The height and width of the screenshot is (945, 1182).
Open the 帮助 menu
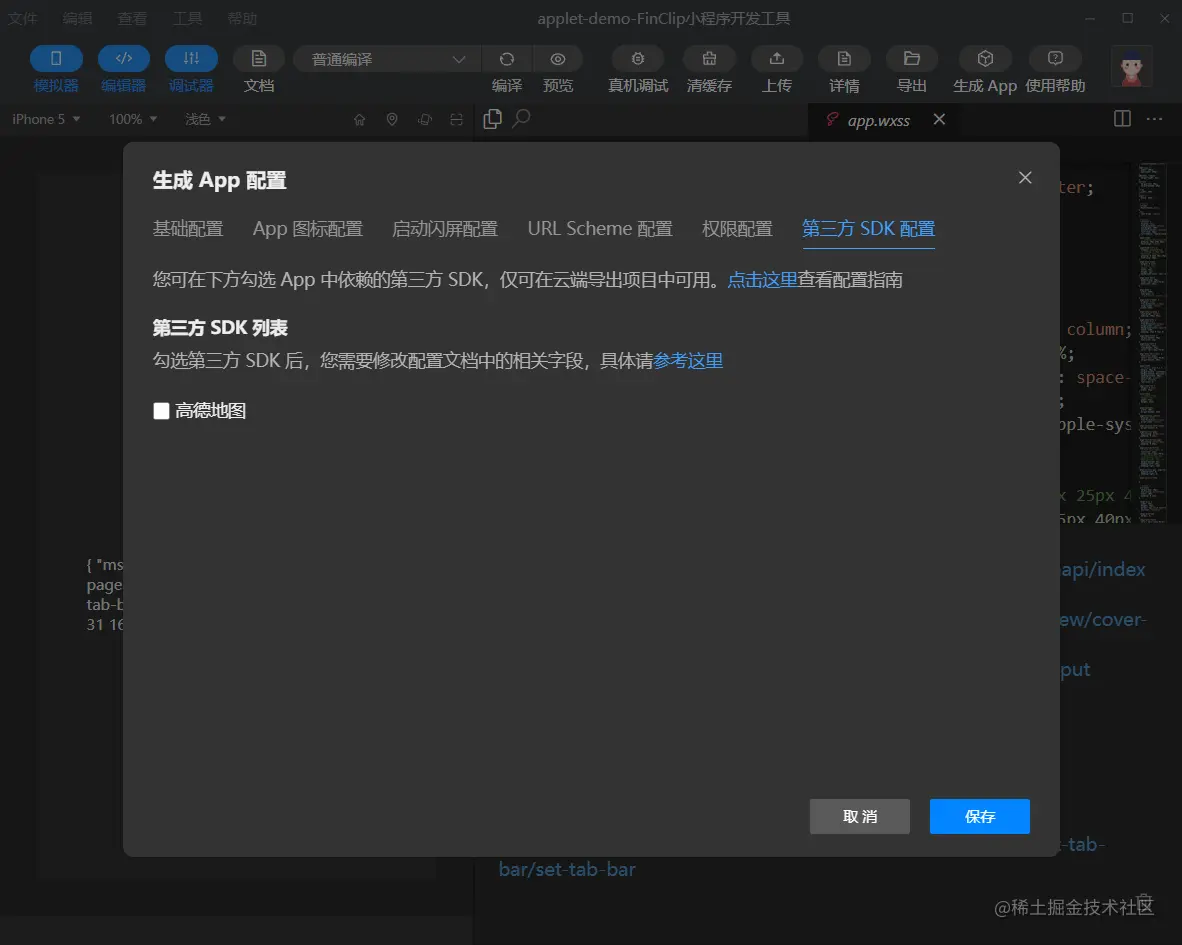coord(243,18)
